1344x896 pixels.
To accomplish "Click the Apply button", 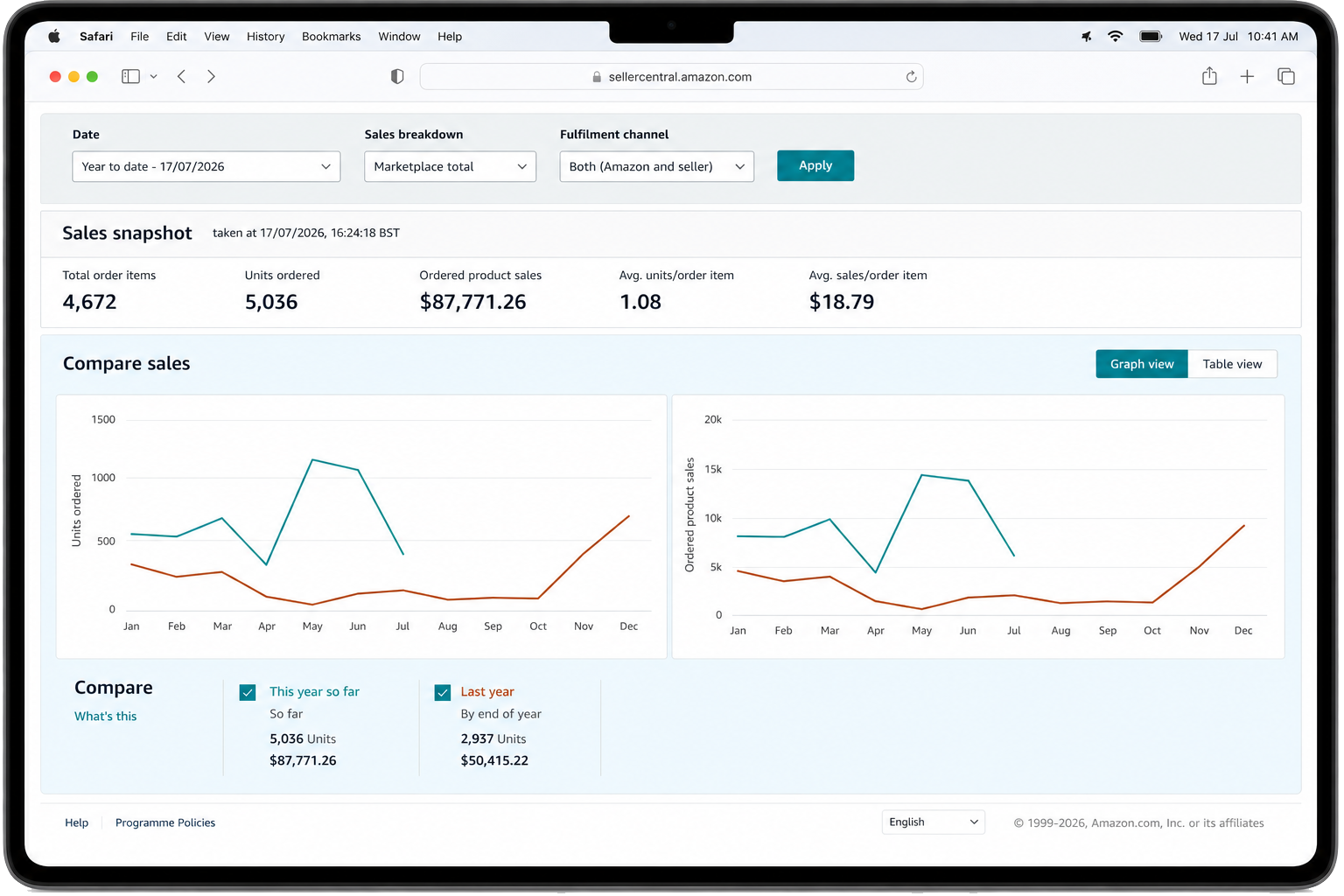I will (x=815, y=165).
